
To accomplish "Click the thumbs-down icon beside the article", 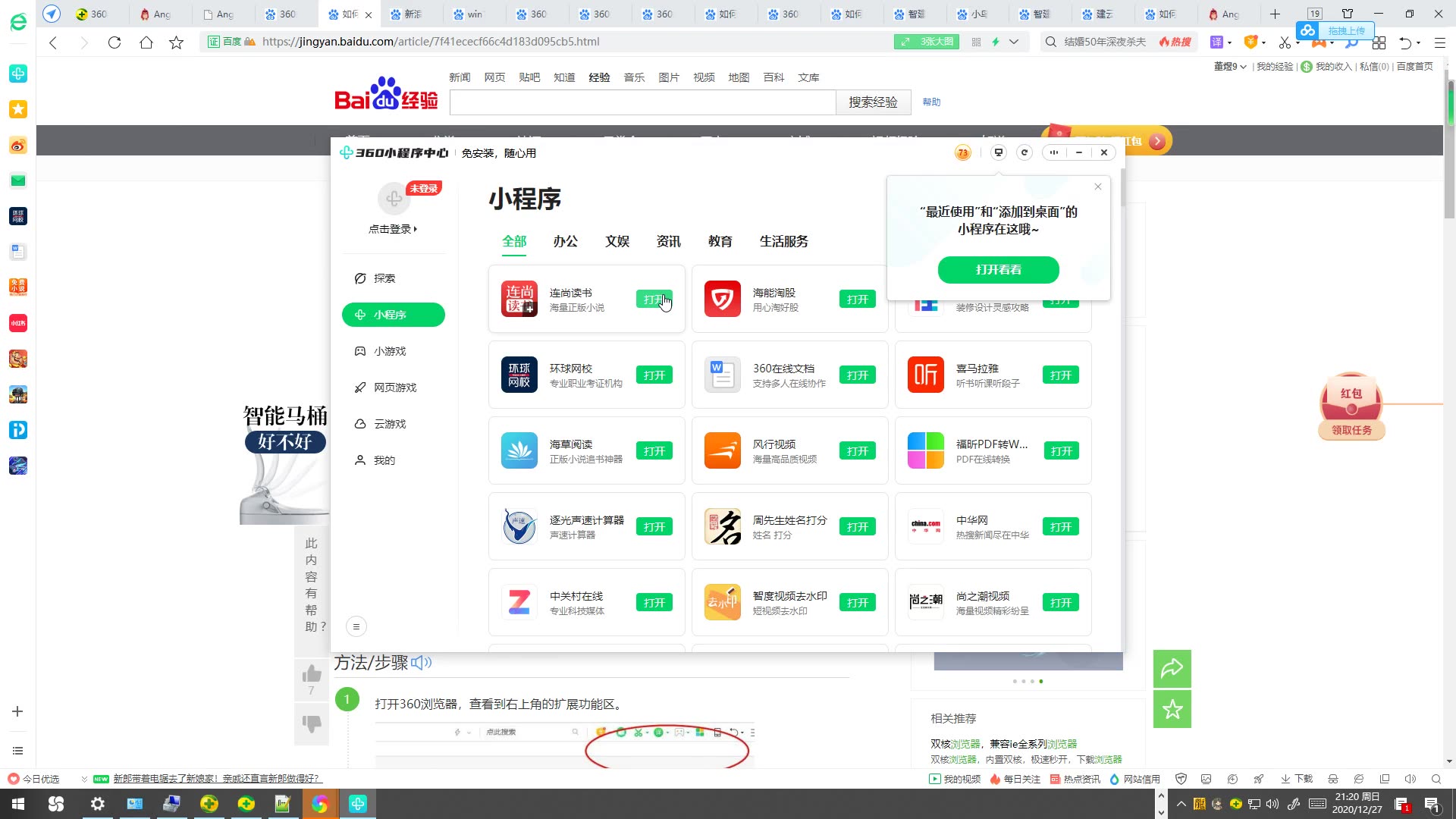I will click(x=312, y=723).
